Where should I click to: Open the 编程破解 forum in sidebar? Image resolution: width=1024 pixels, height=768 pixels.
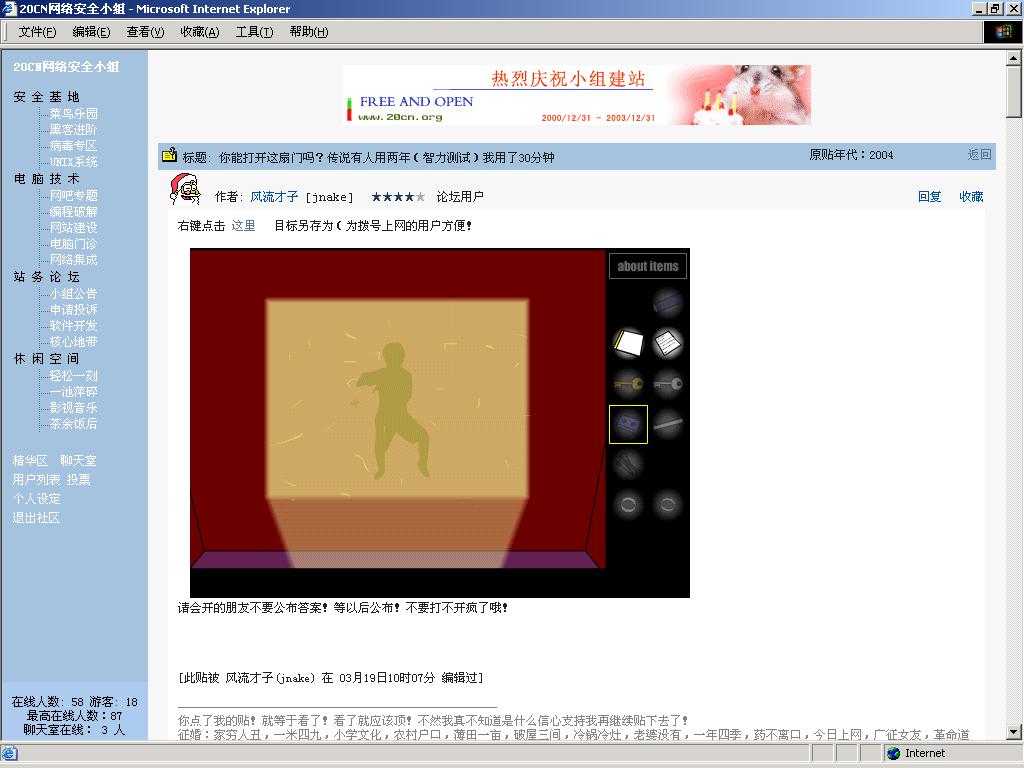[x=74, y=212]
